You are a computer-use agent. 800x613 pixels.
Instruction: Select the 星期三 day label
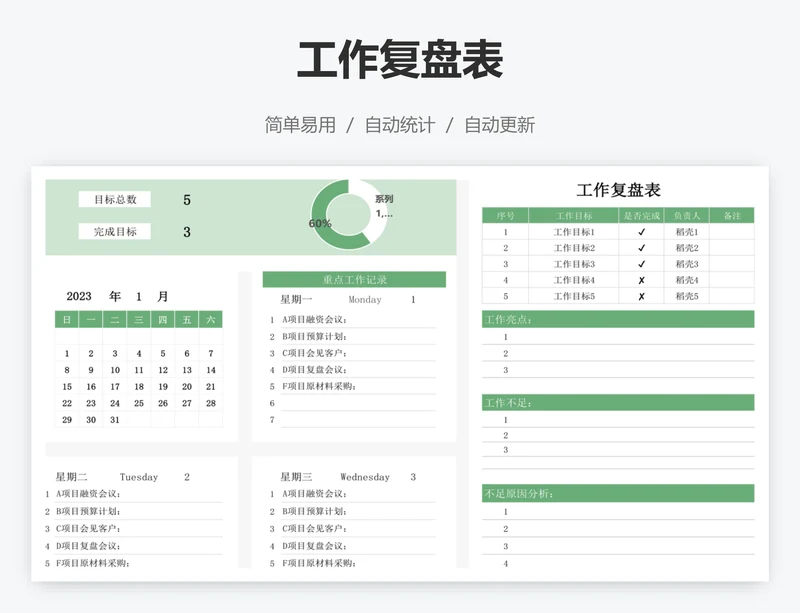click(x=296, y=477)
